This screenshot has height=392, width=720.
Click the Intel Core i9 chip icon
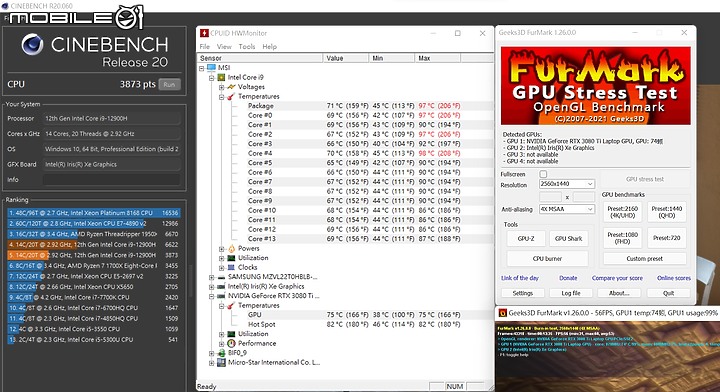click(221, 78)
